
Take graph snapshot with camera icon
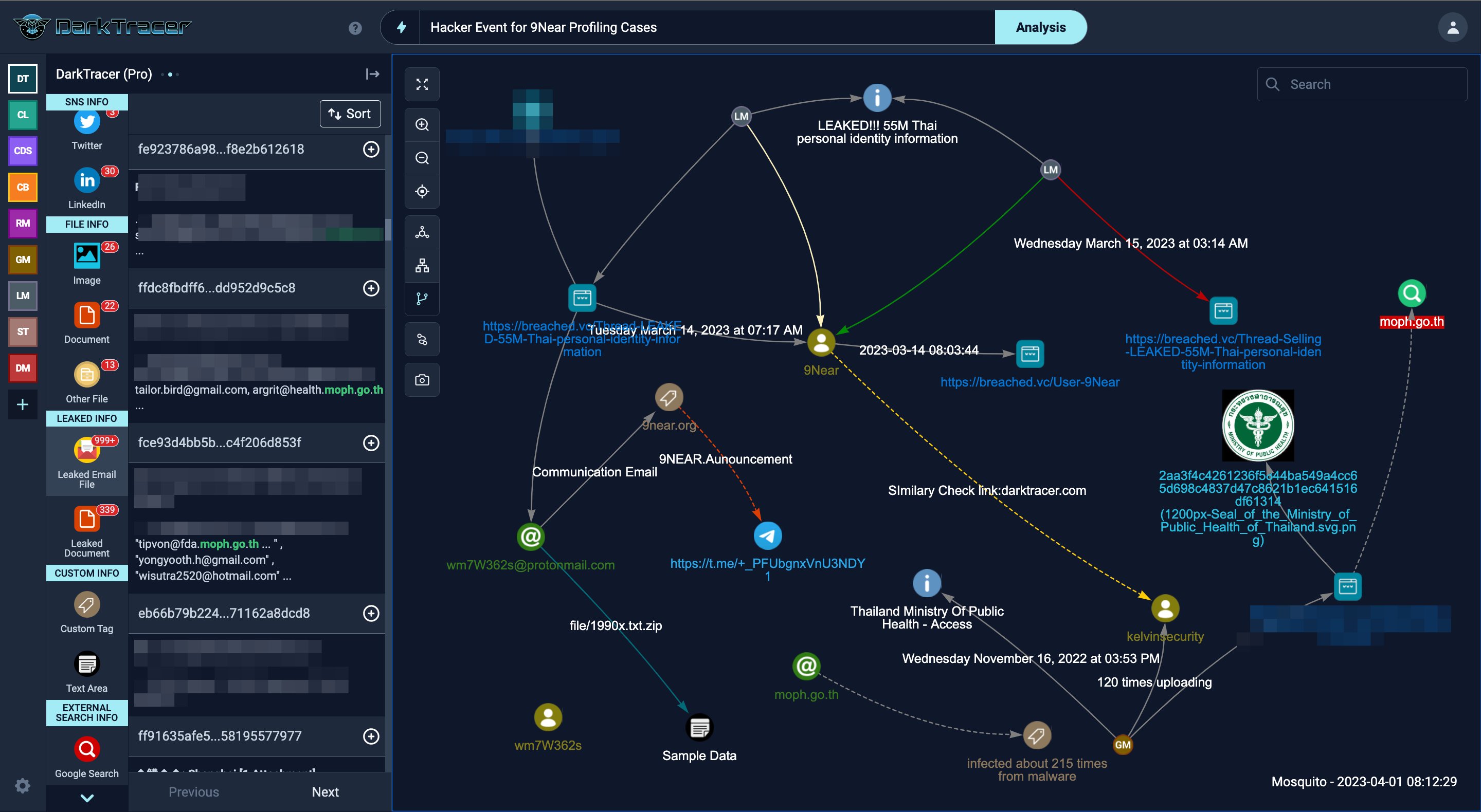point(422,380)
